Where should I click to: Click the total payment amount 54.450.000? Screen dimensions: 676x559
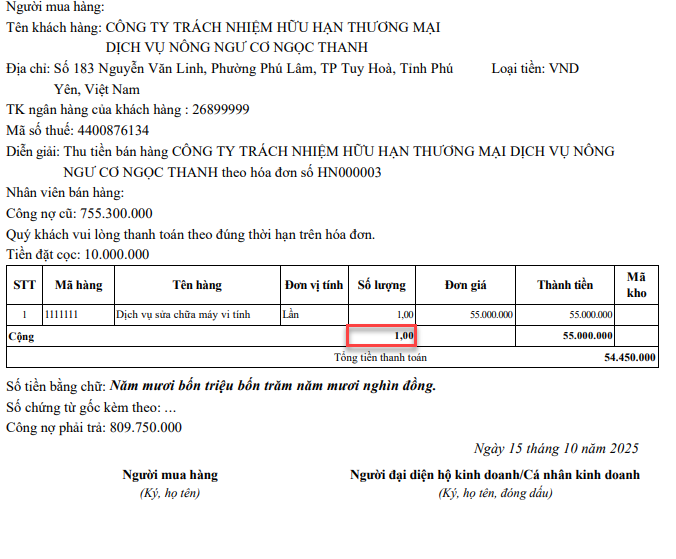point(630,357)
